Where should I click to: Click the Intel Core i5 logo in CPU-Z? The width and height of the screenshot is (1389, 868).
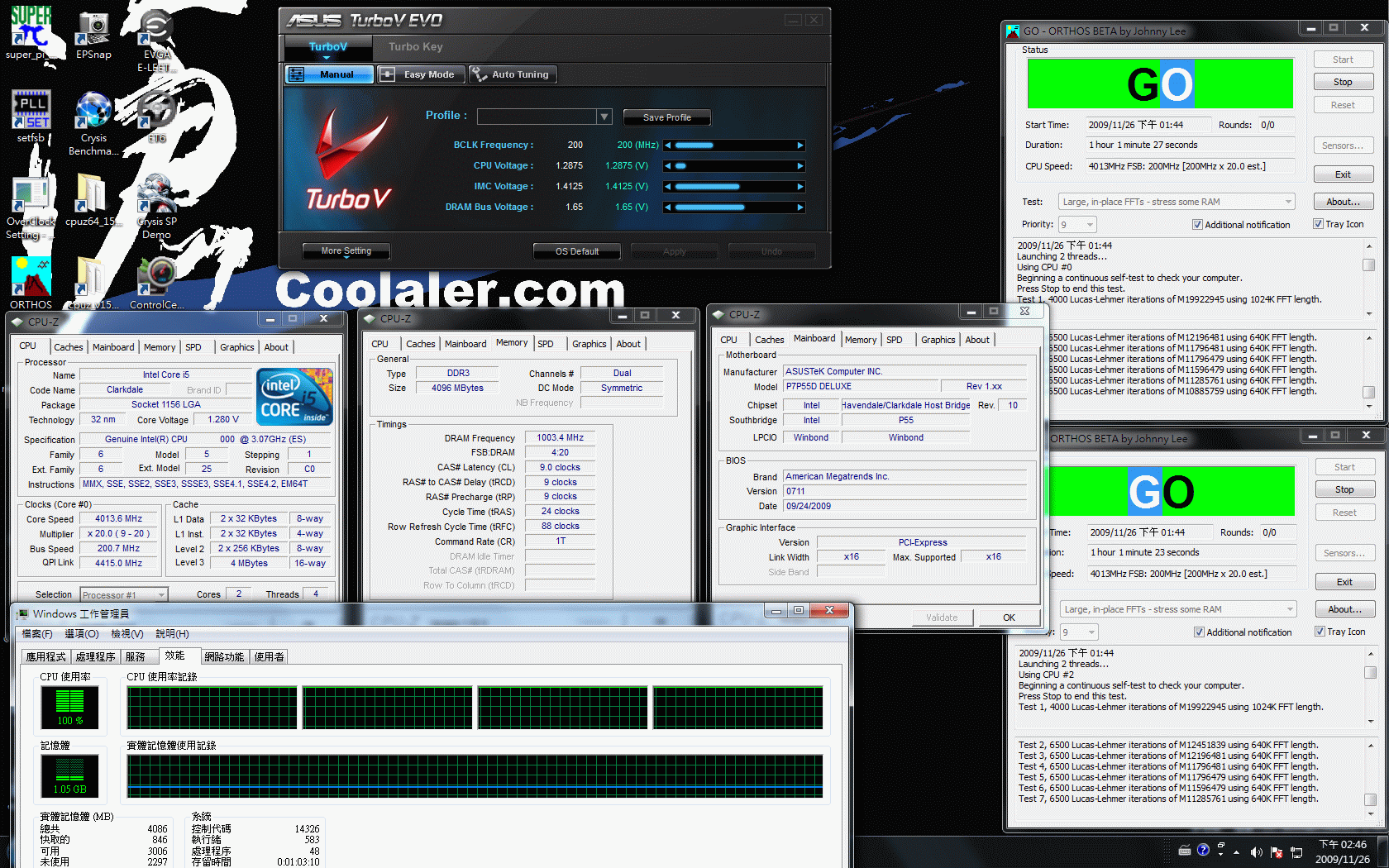[295, 397]
